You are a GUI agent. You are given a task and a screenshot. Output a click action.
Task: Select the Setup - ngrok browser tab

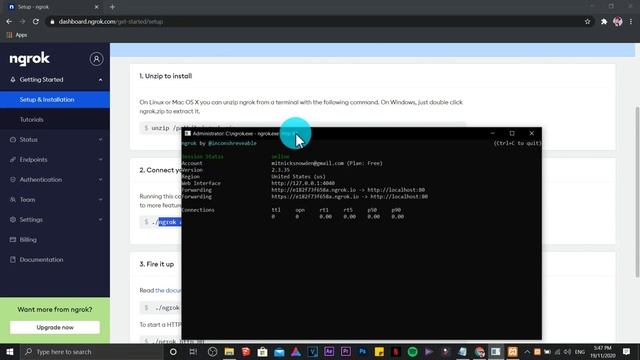click(x=53, y=7)
